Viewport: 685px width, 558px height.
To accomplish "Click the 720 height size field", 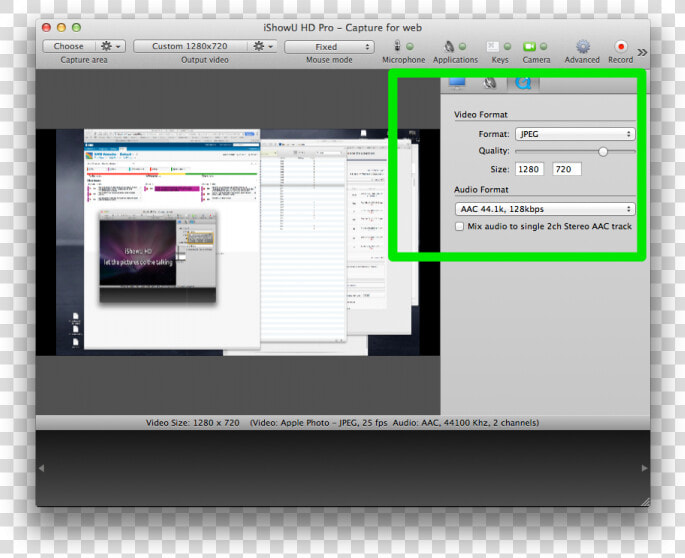I will pos(567,169).
